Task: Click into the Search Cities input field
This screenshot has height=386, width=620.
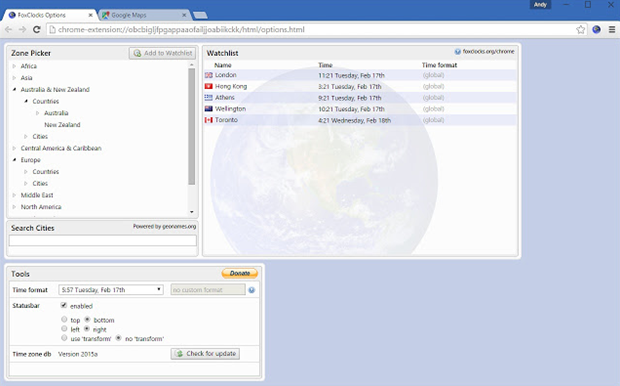Action: point(103,240)
